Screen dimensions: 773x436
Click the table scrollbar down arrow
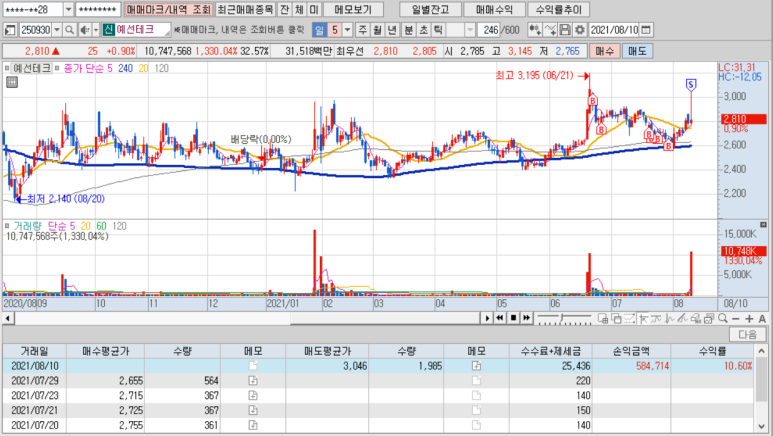[762, 426]
